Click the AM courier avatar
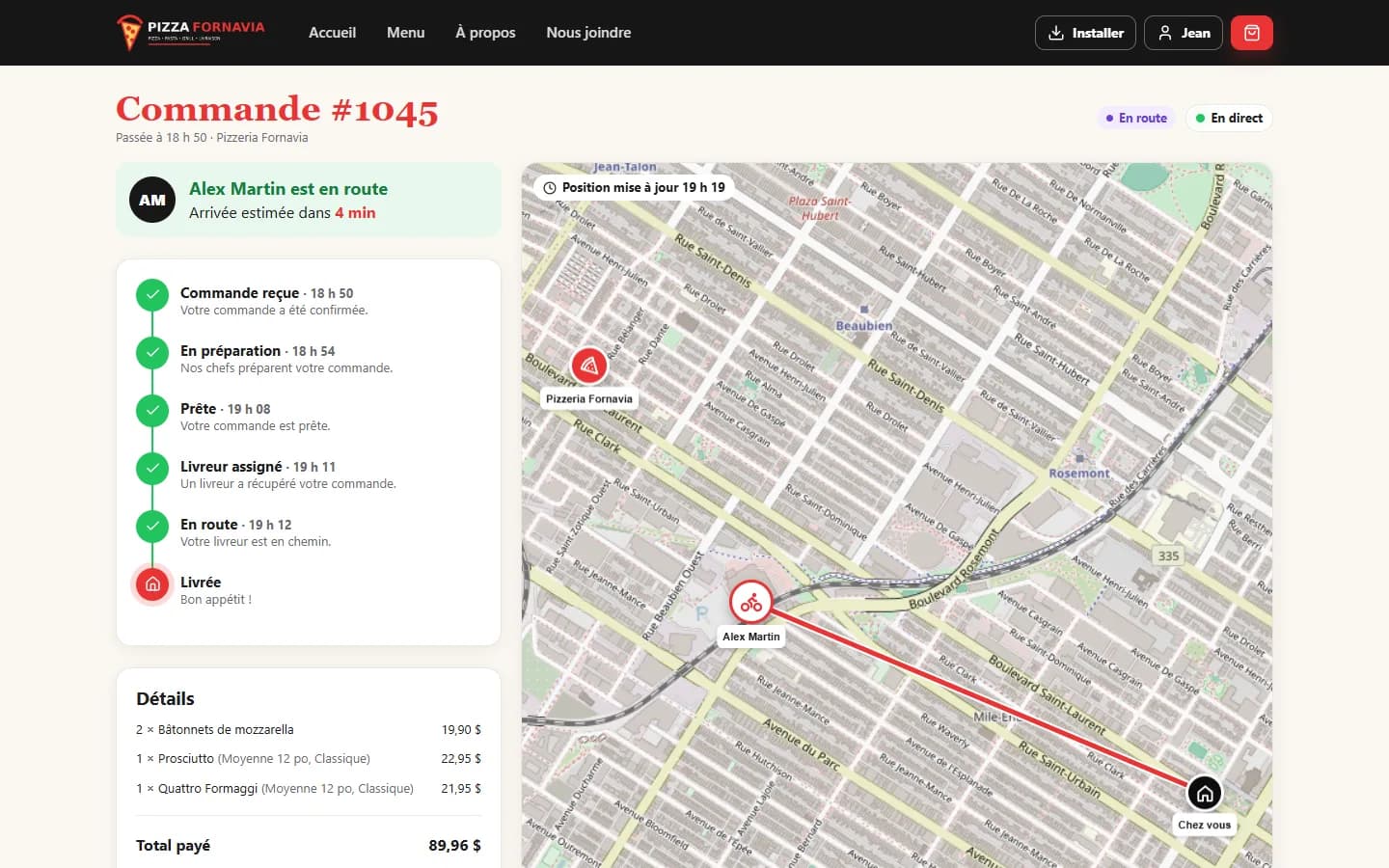Screen dimensions: 1389x868 point(152,200)
